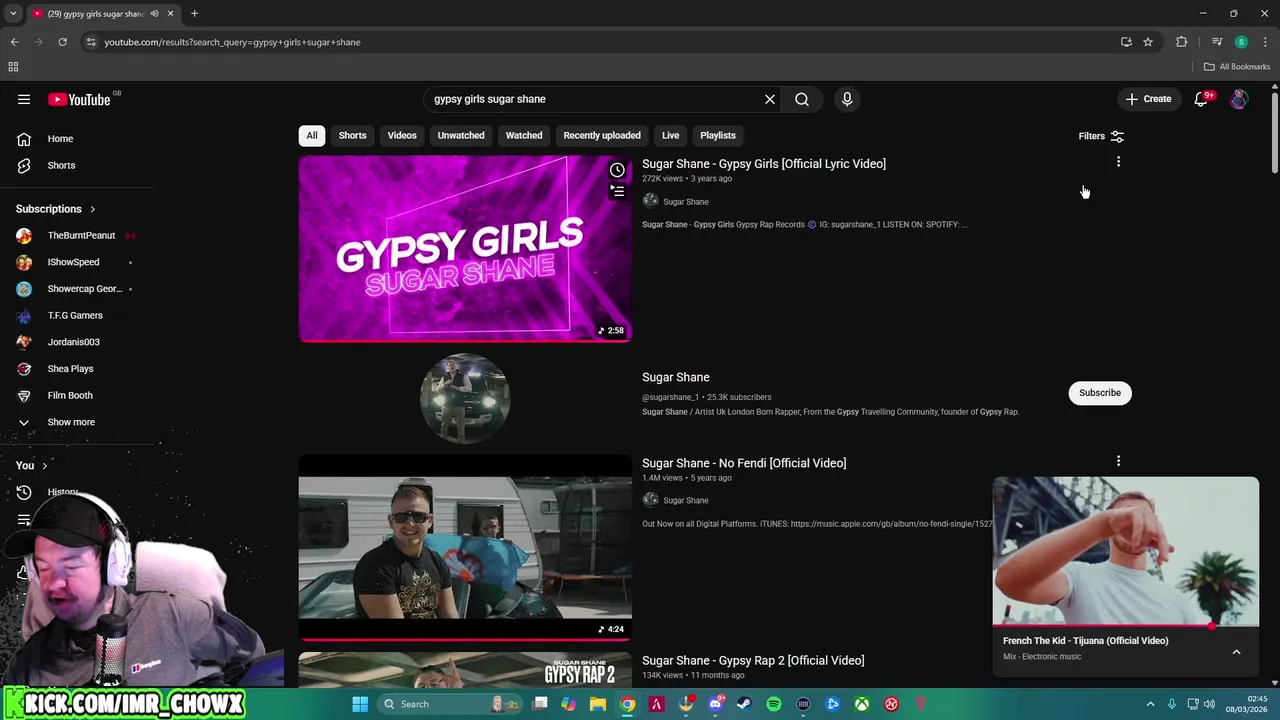Toggle system volume speaker icon in tray
The height and width of the screenshot is (720, 1280).
click(x=1209, y=704)
